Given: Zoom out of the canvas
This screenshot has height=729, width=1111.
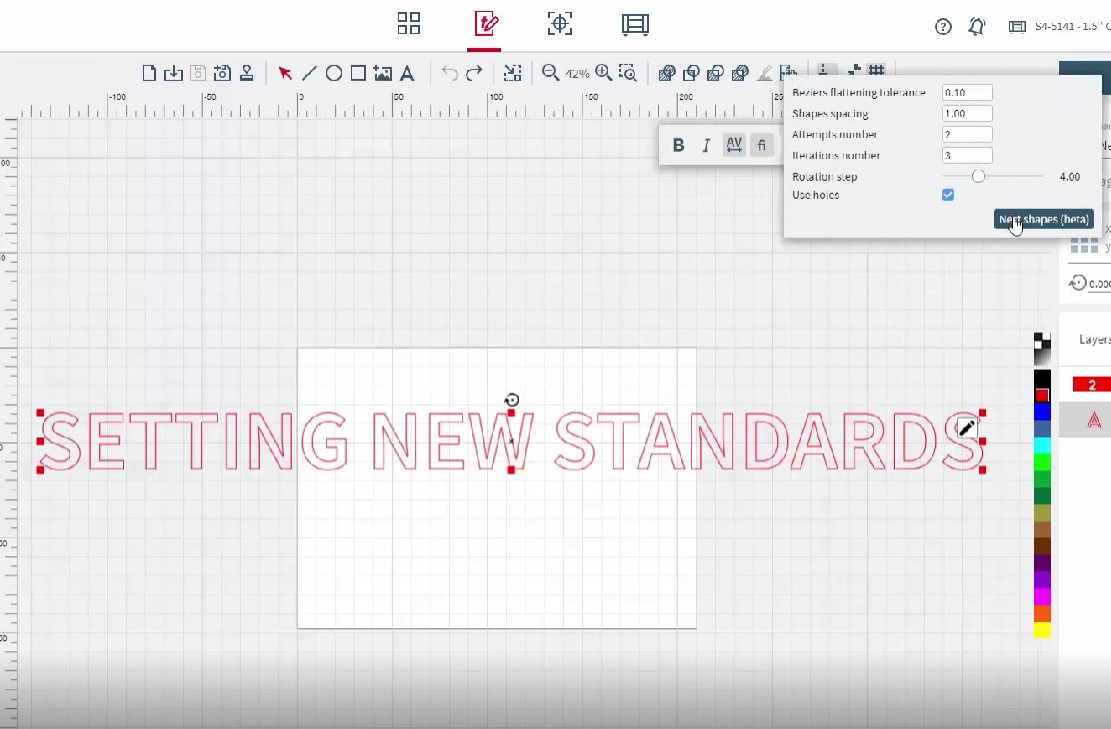Looking at the screenshot, I should 550,73.
